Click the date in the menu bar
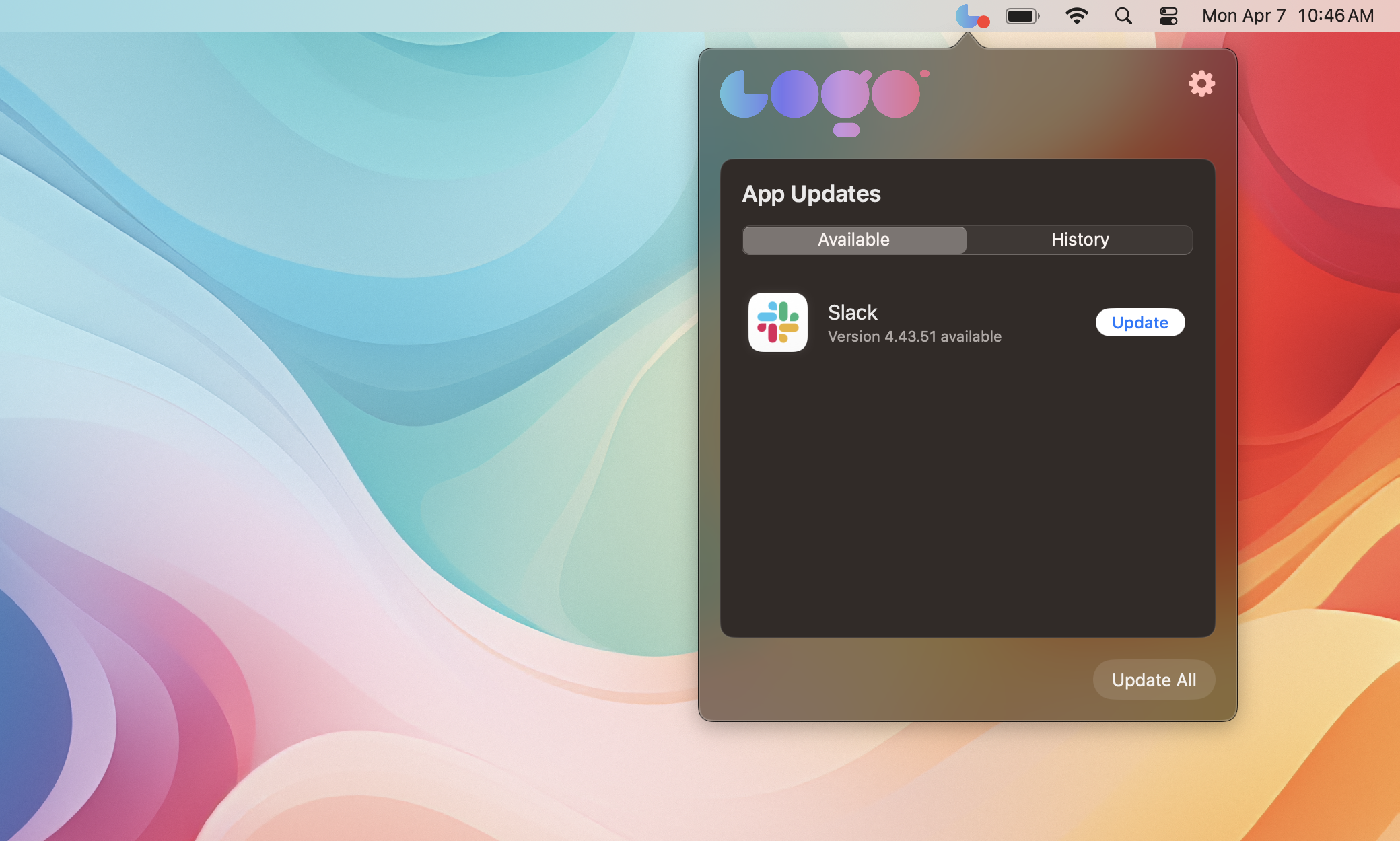This screenshot has height=841, width=1400. point(1244,15)
